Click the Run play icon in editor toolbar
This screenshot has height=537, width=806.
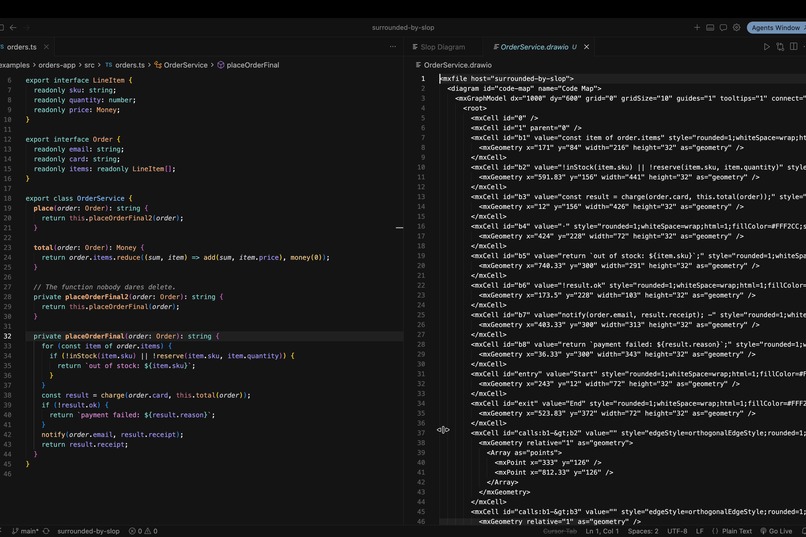[x=766, y=47]
